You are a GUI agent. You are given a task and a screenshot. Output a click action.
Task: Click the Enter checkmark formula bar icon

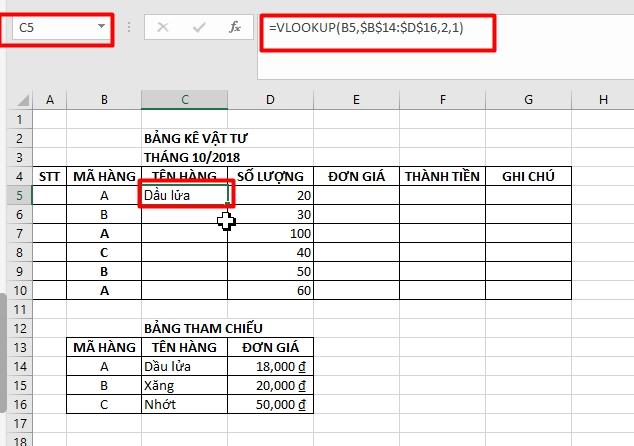pyautogui.click(x=199, y=27)
